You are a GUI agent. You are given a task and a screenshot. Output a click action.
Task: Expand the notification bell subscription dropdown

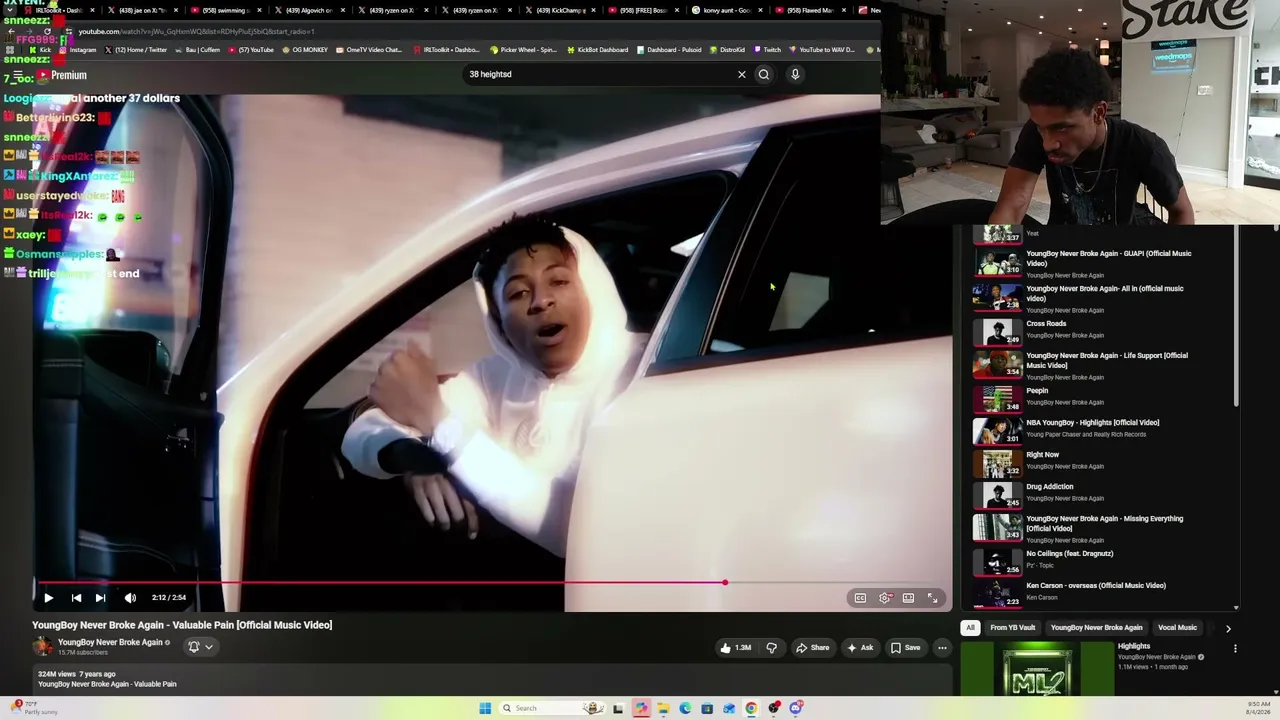tap(201, 647)
